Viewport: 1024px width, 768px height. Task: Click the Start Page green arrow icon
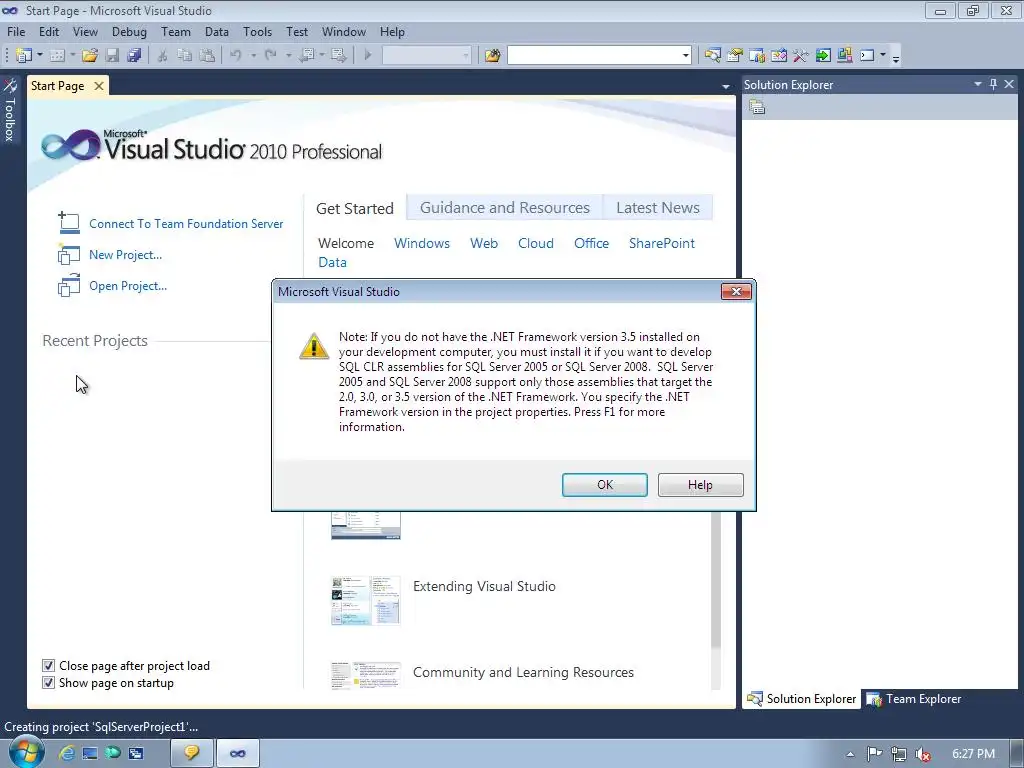tap(823, 56)
